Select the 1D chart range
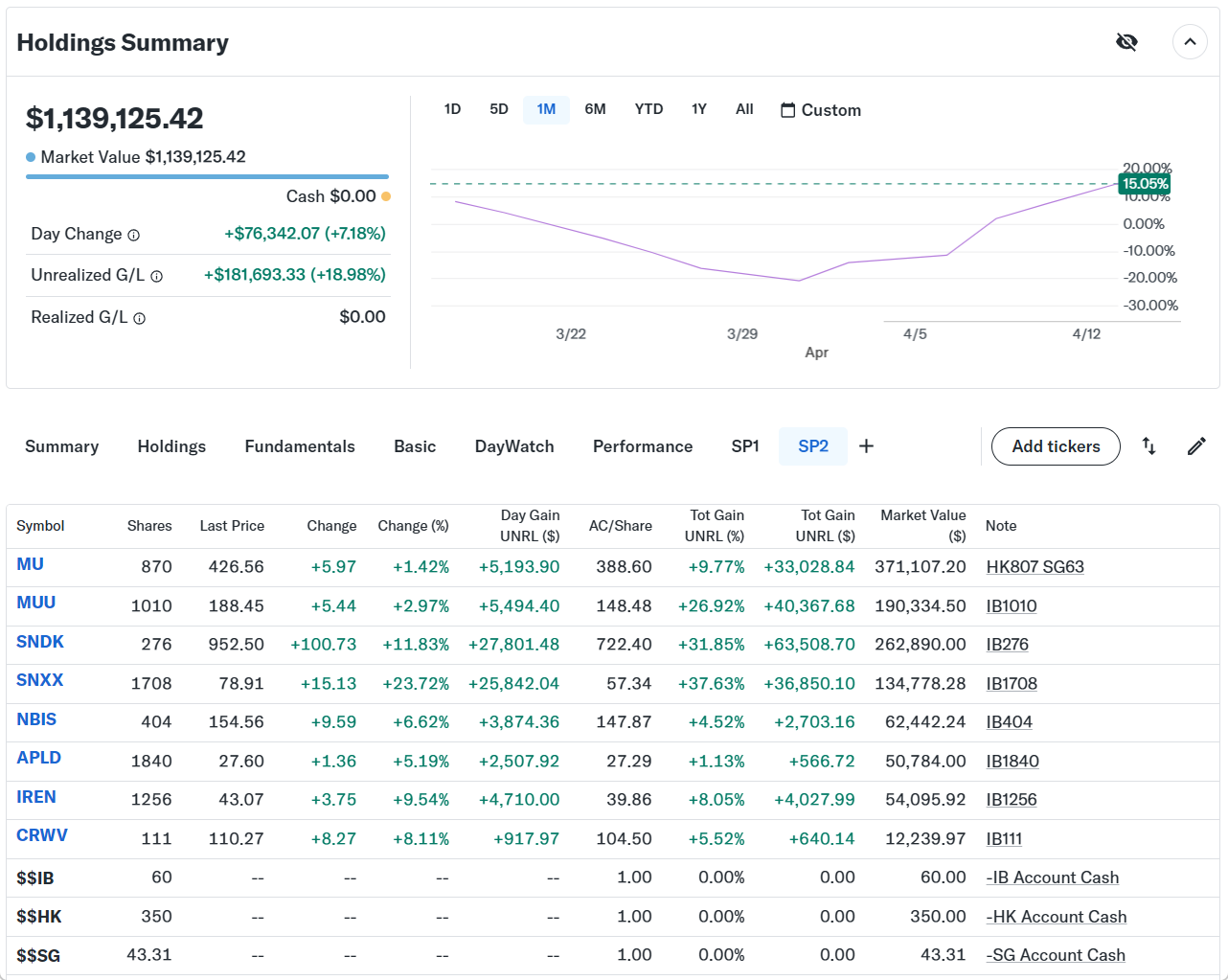This screenshot has height=980, width=1228. coord(452,109)
